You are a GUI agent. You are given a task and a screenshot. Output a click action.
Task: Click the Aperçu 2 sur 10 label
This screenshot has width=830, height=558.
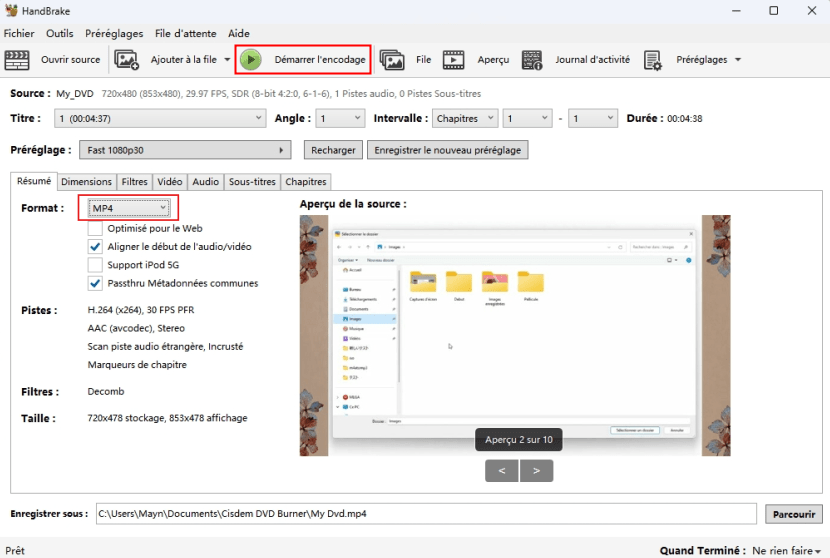[x=519, y=439]
